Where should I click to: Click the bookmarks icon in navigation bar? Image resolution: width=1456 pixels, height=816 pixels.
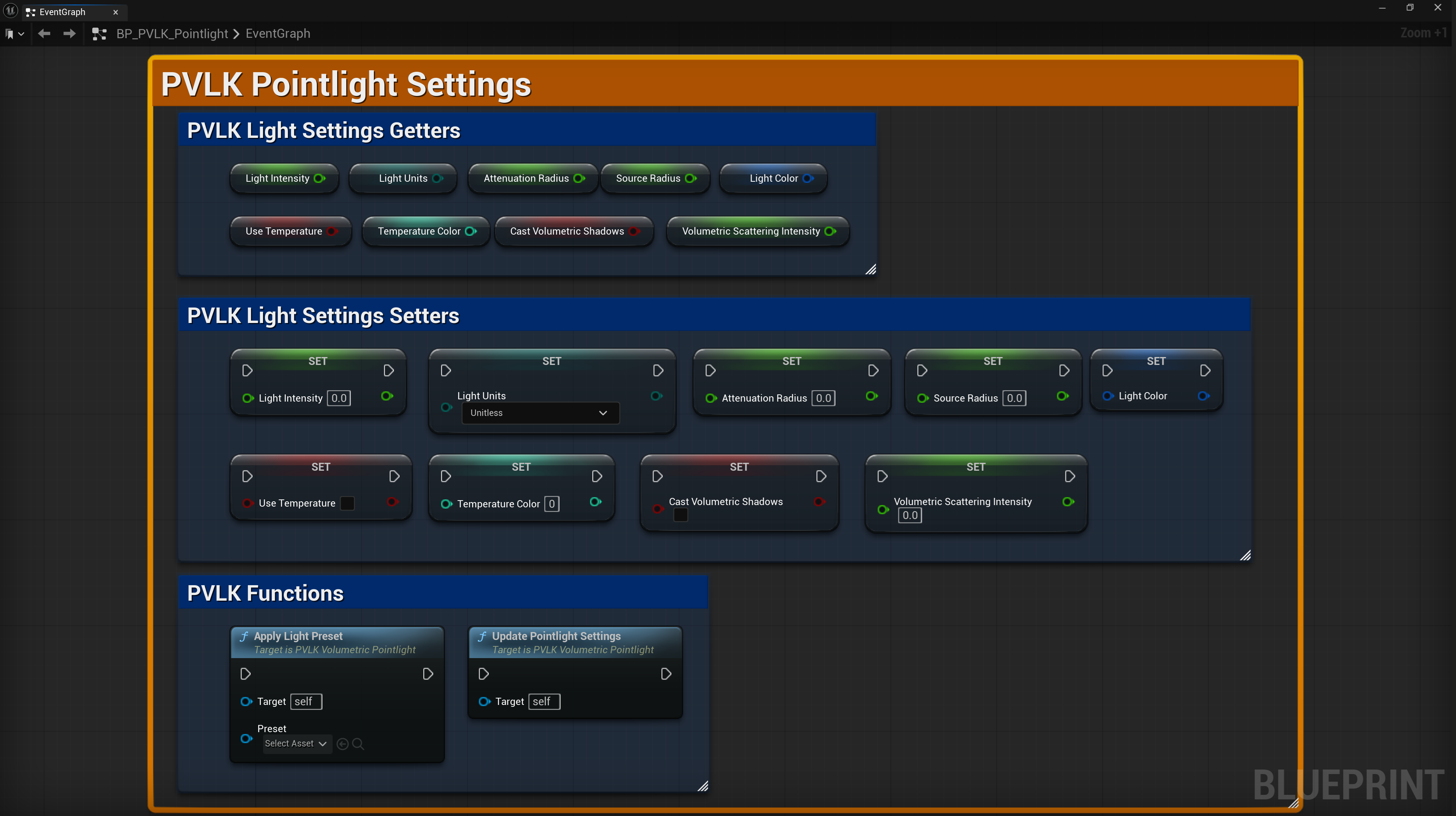point(9,34)
